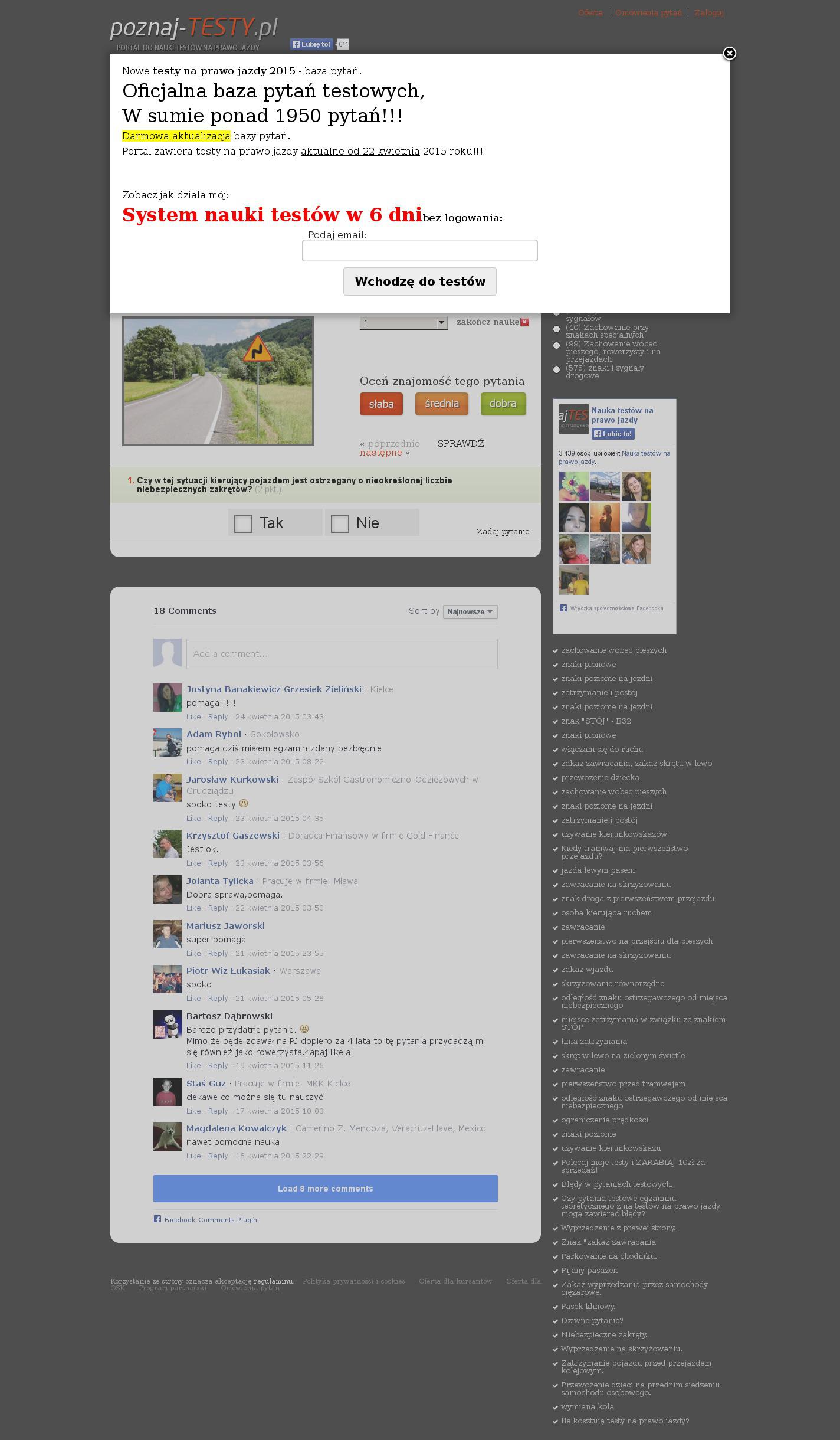Select '(99) Zachowanie wobec pieszego' radio
The width and height of the screenshot is (840, 1440).
click(x=556, y=346)
